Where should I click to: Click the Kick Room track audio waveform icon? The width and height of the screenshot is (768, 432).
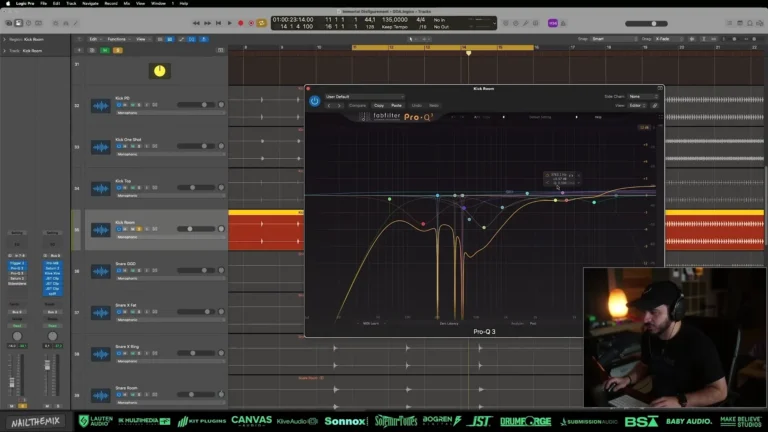[100, 229]
